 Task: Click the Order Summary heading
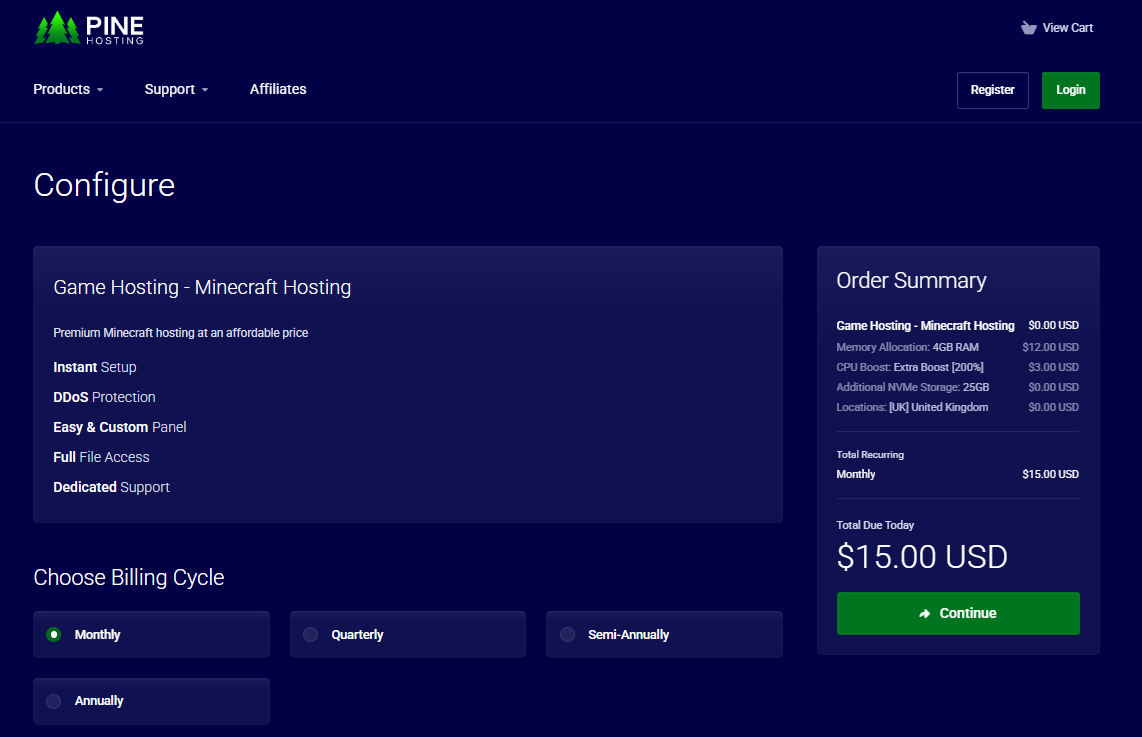911,280
